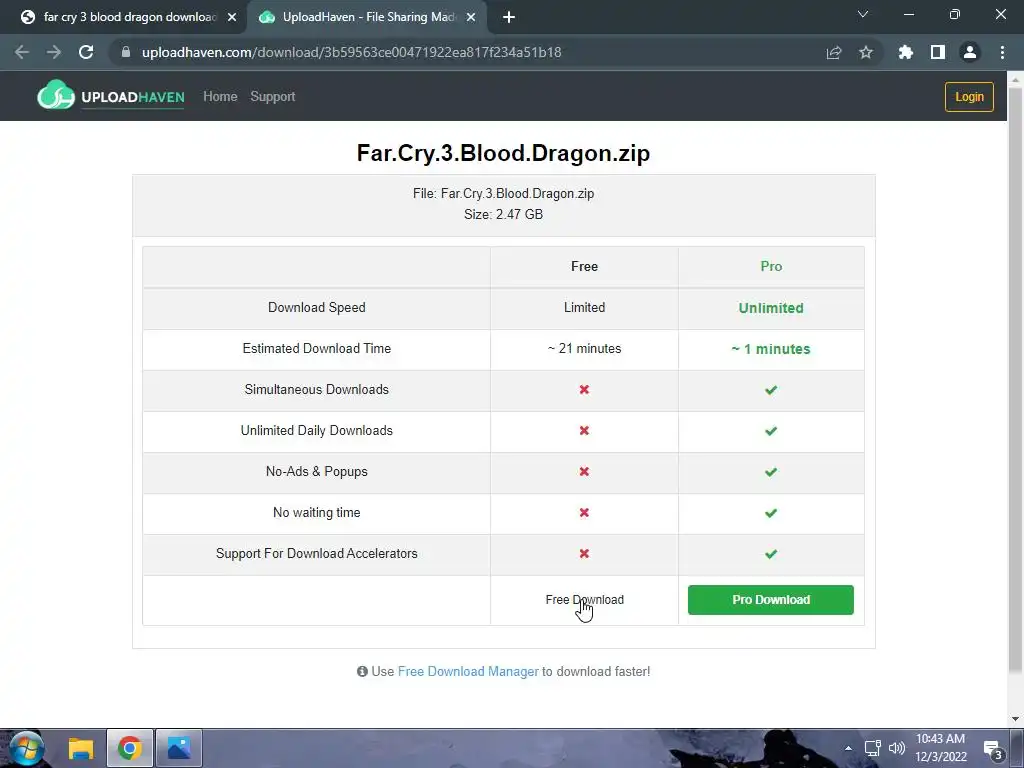Click the padlock site info icon
This screenshot has width=1024, height=768.
pyautogui.click(x=126, y=52)
